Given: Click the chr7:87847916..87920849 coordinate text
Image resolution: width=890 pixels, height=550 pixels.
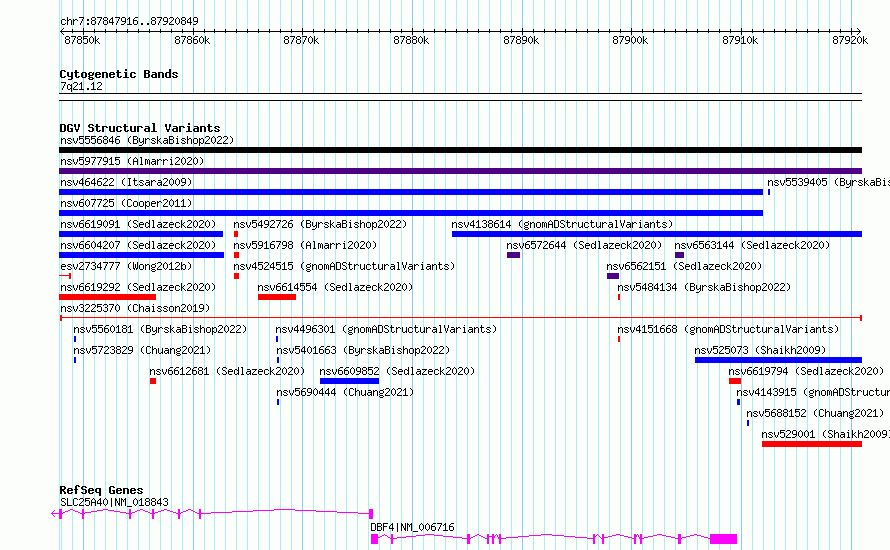Looking at the screenshot, I should [x=129, y=22].
